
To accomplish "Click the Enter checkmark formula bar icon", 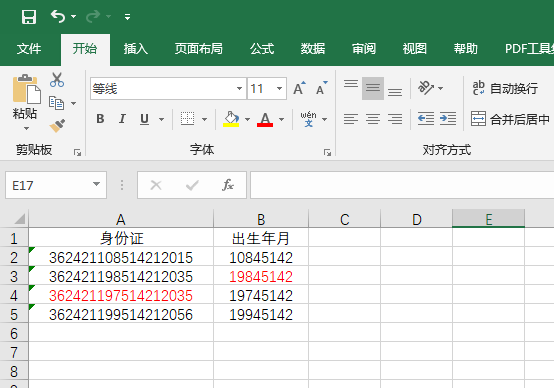I will pyautogui.click(x=192, y=185).
